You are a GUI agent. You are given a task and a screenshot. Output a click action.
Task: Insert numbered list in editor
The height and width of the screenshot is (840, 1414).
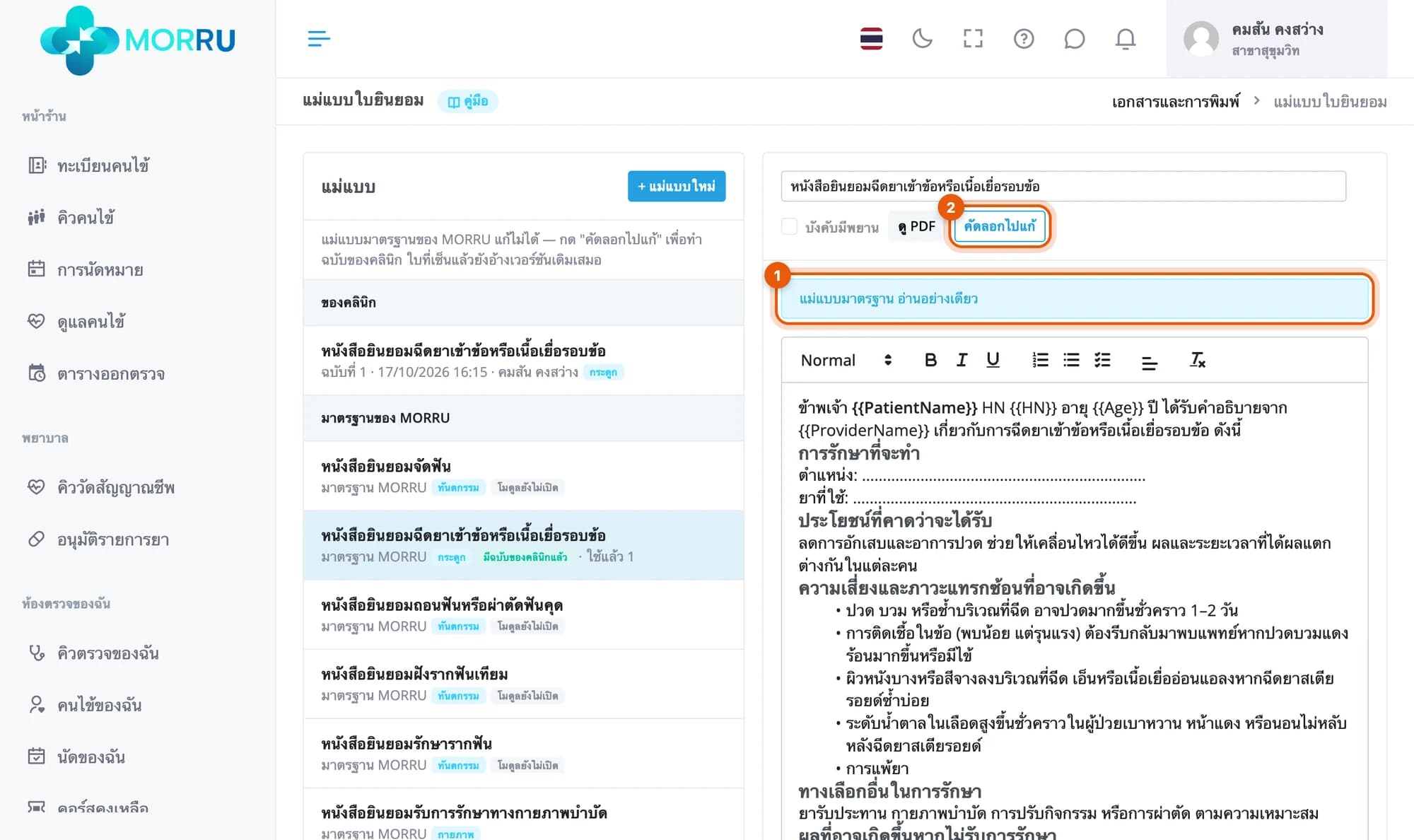pyautogui.click(x=1040, y=360)
